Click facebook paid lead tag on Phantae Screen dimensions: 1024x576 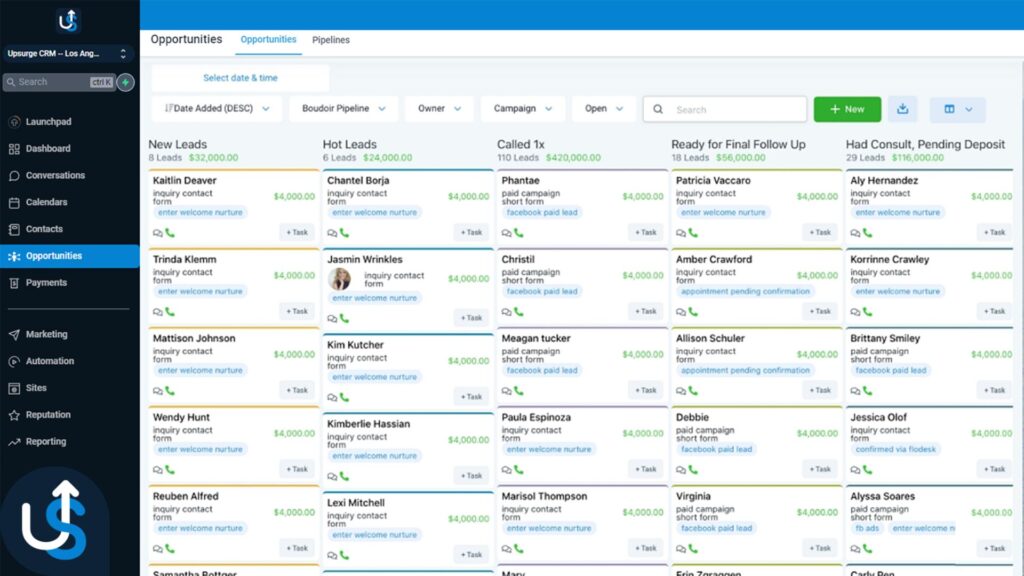coord(542,213)
